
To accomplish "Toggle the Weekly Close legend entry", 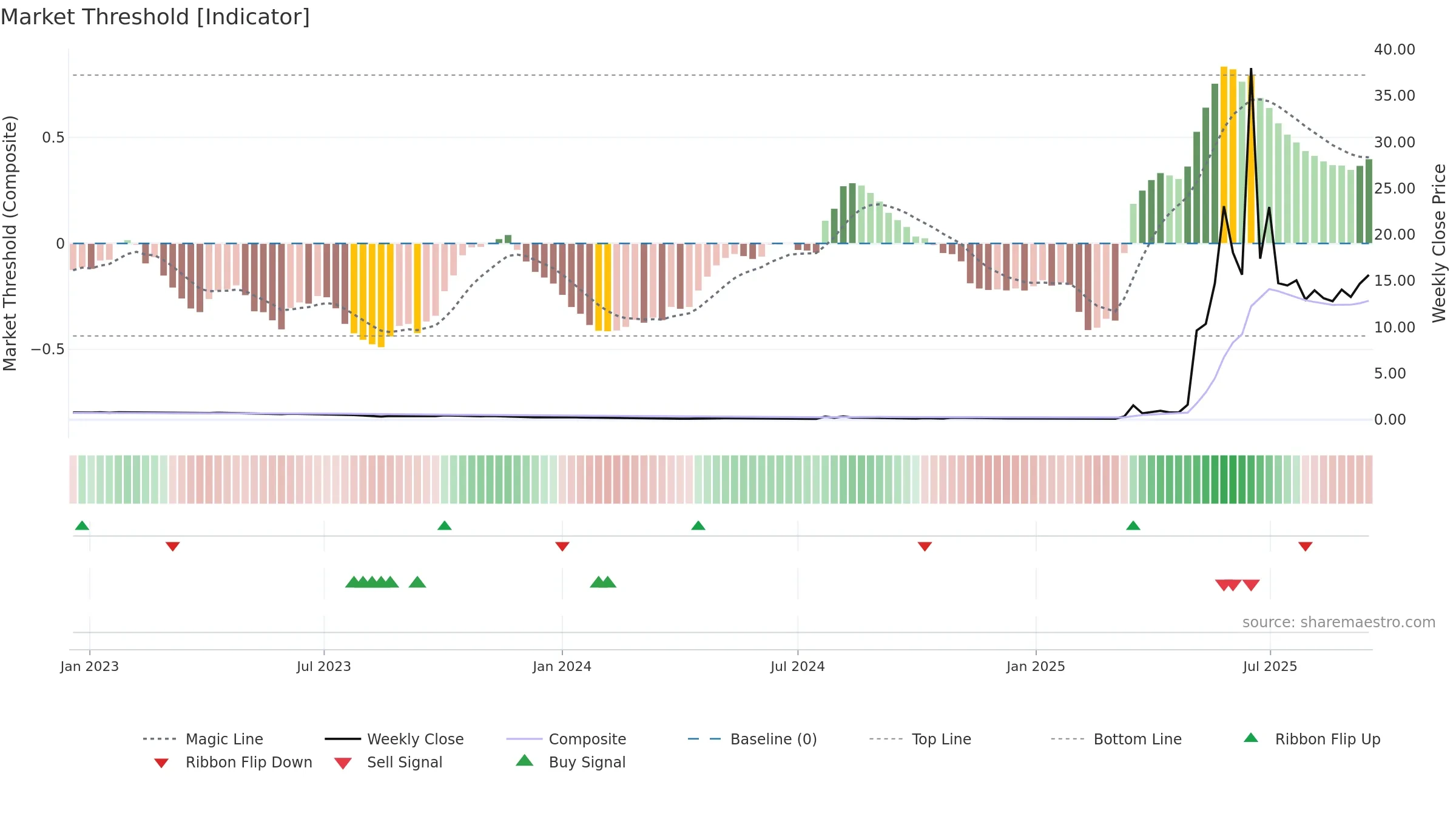I will (x=394, y=739).
